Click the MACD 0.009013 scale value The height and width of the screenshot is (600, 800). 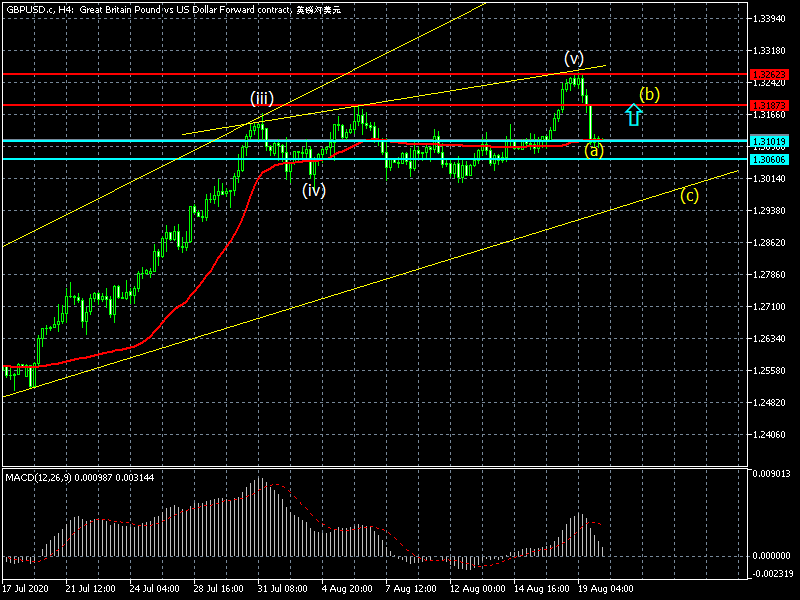(773, 474)
